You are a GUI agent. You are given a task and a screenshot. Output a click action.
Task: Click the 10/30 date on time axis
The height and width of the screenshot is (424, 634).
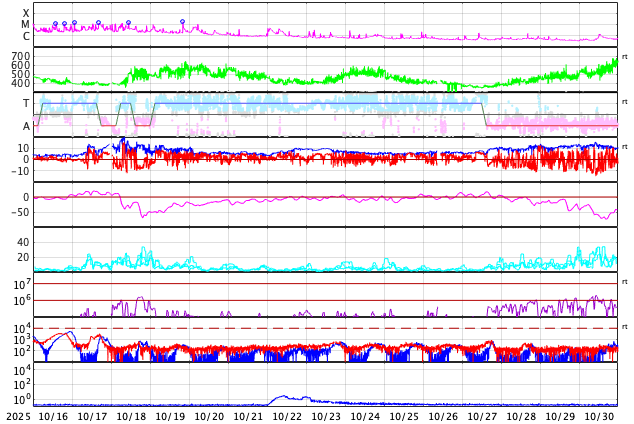click(599, 416)
